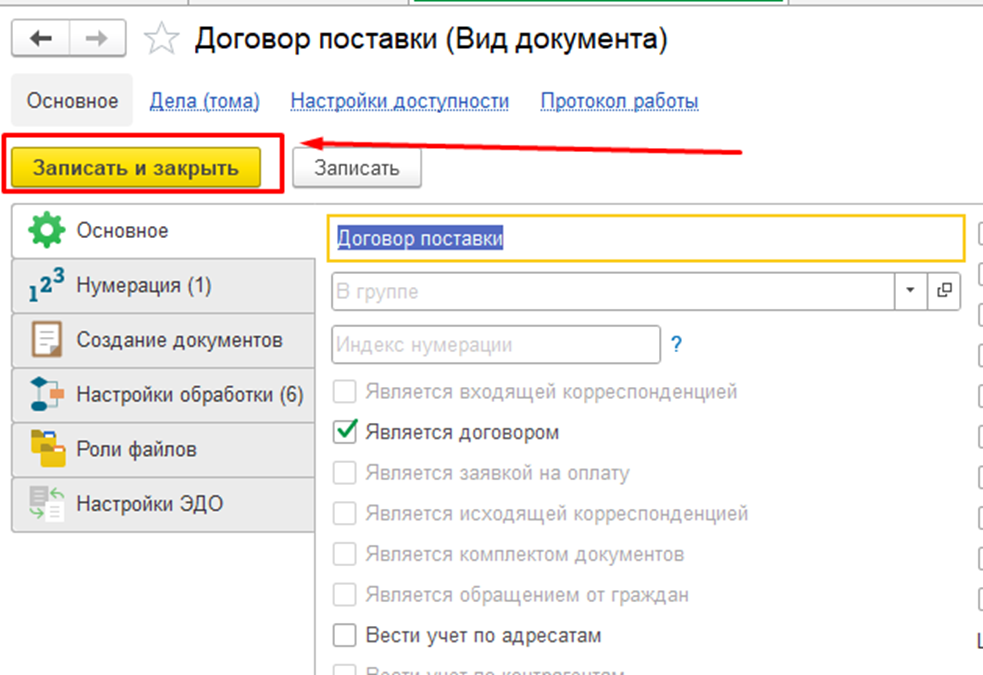
Task: Expand the В группе dropdown list
Action: coord(910,290)
